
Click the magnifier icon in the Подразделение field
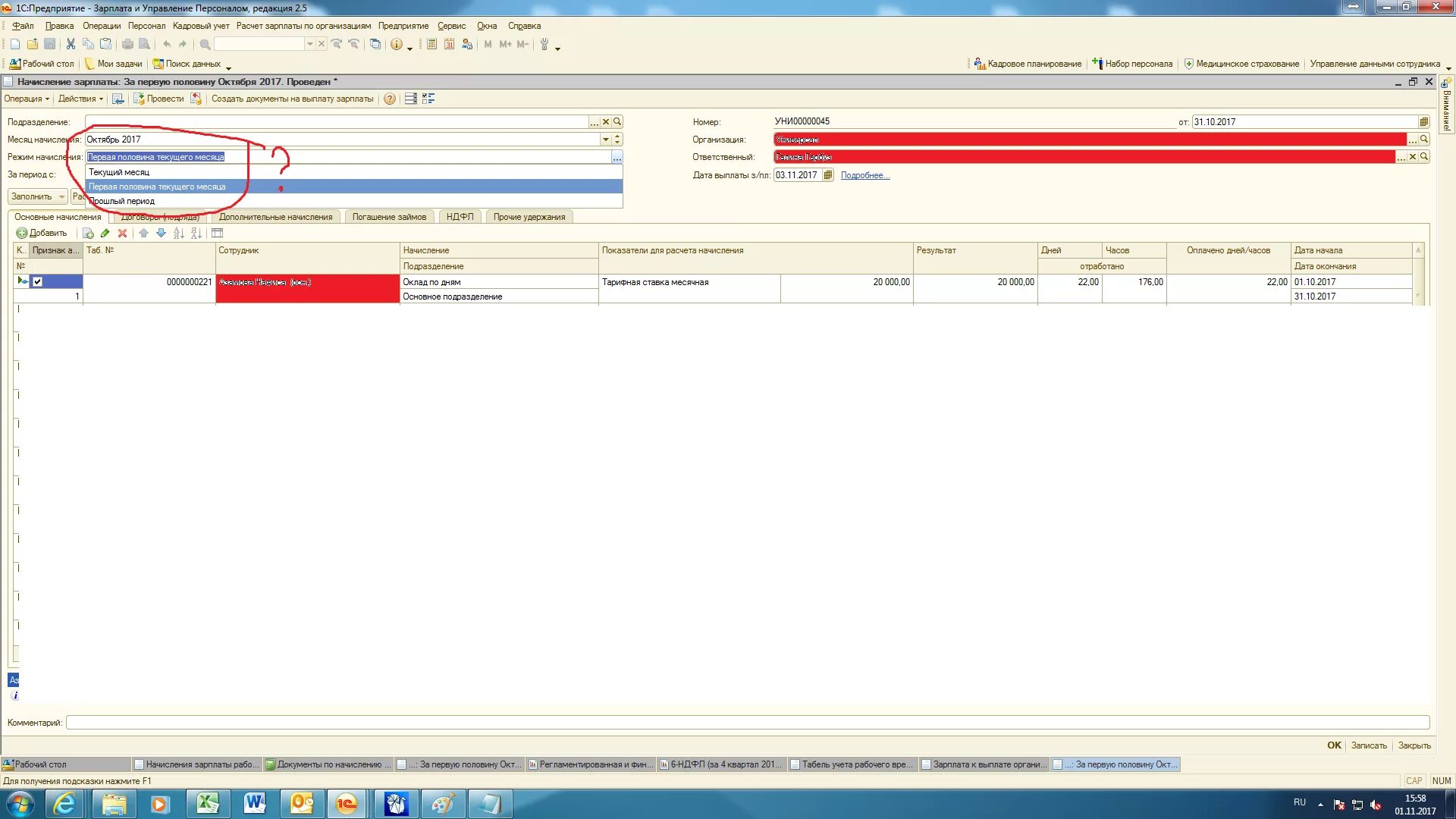(617, 122)
